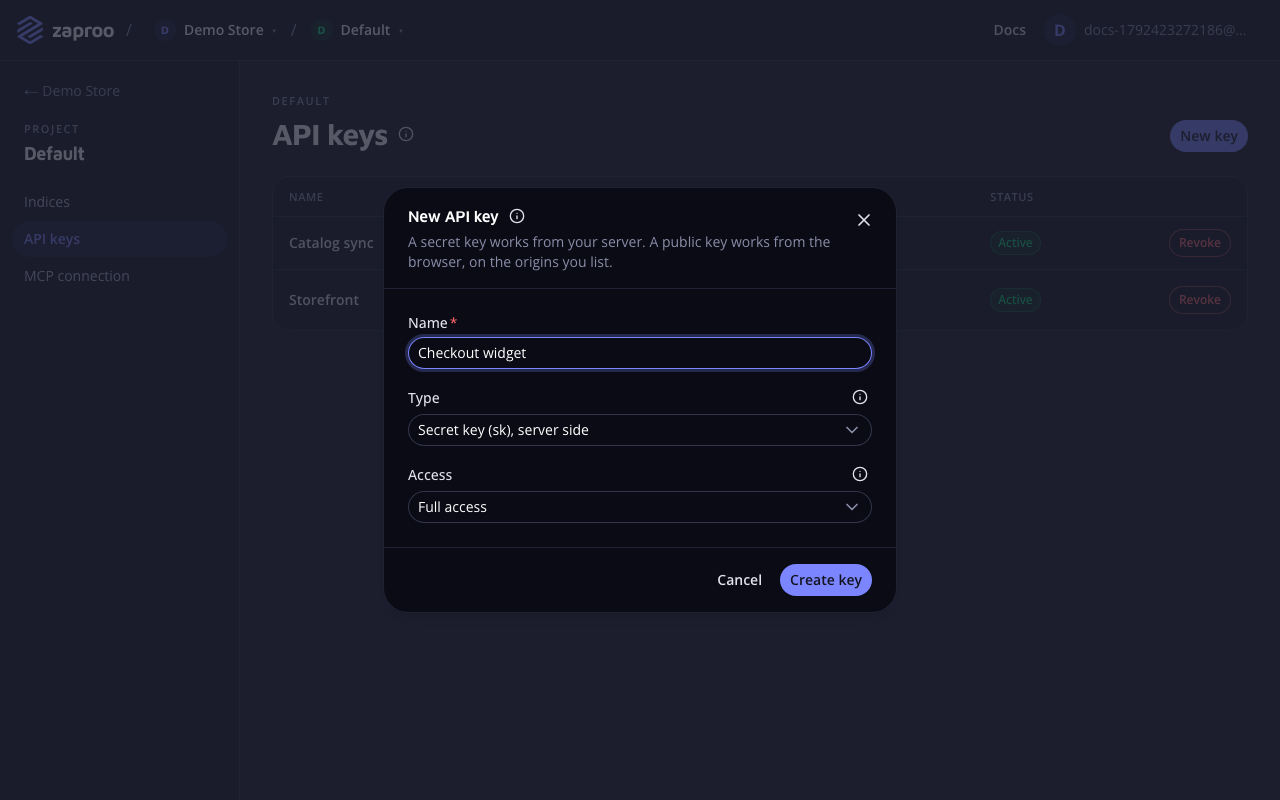This screenshot has height=800, width=1280.
Task: Cancel the New API key dialog
Action: (x=739, y=580)
